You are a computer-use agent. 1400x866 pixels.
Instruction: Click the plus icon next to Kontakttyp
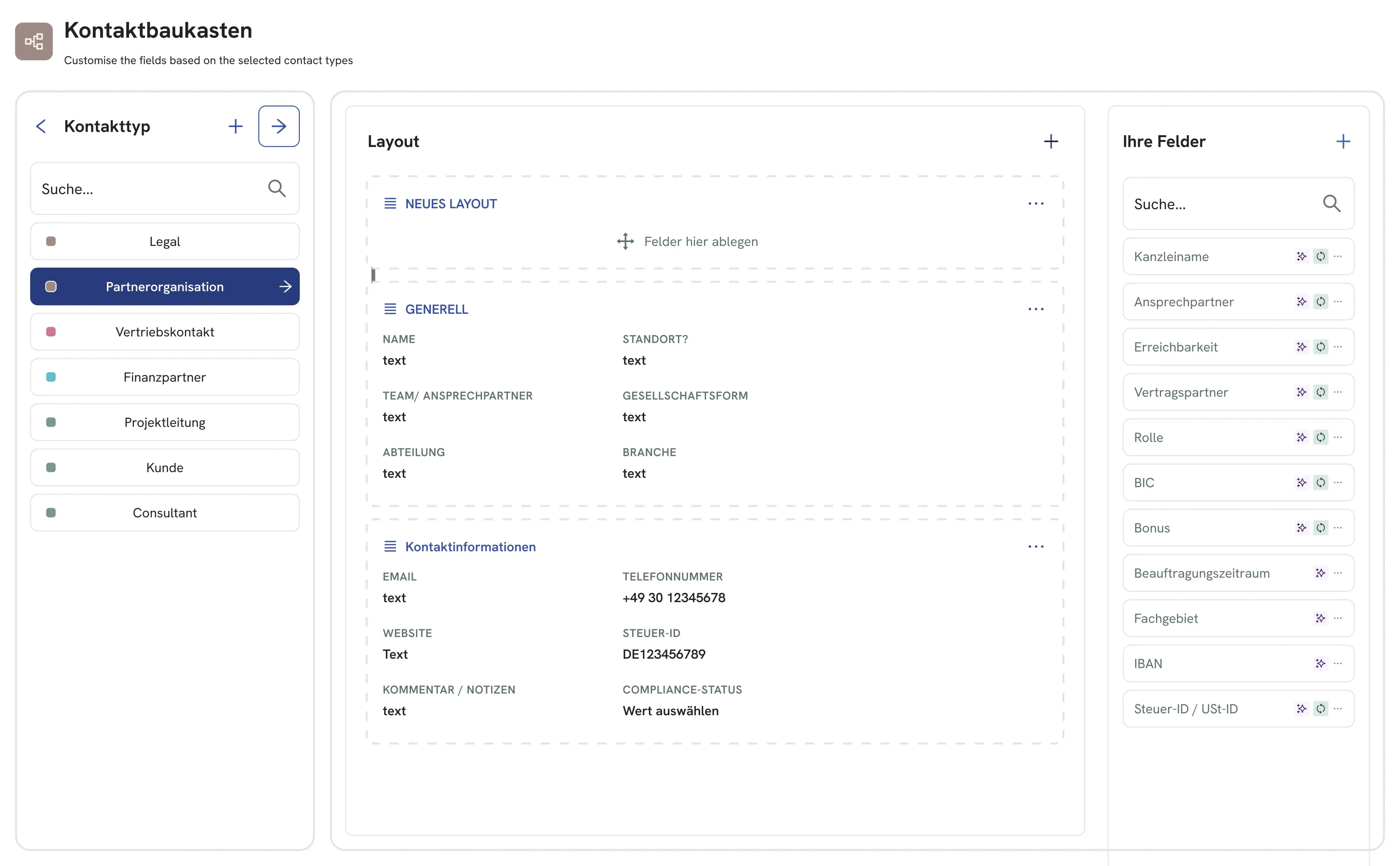pyautogui.click(x=235, y=126)
